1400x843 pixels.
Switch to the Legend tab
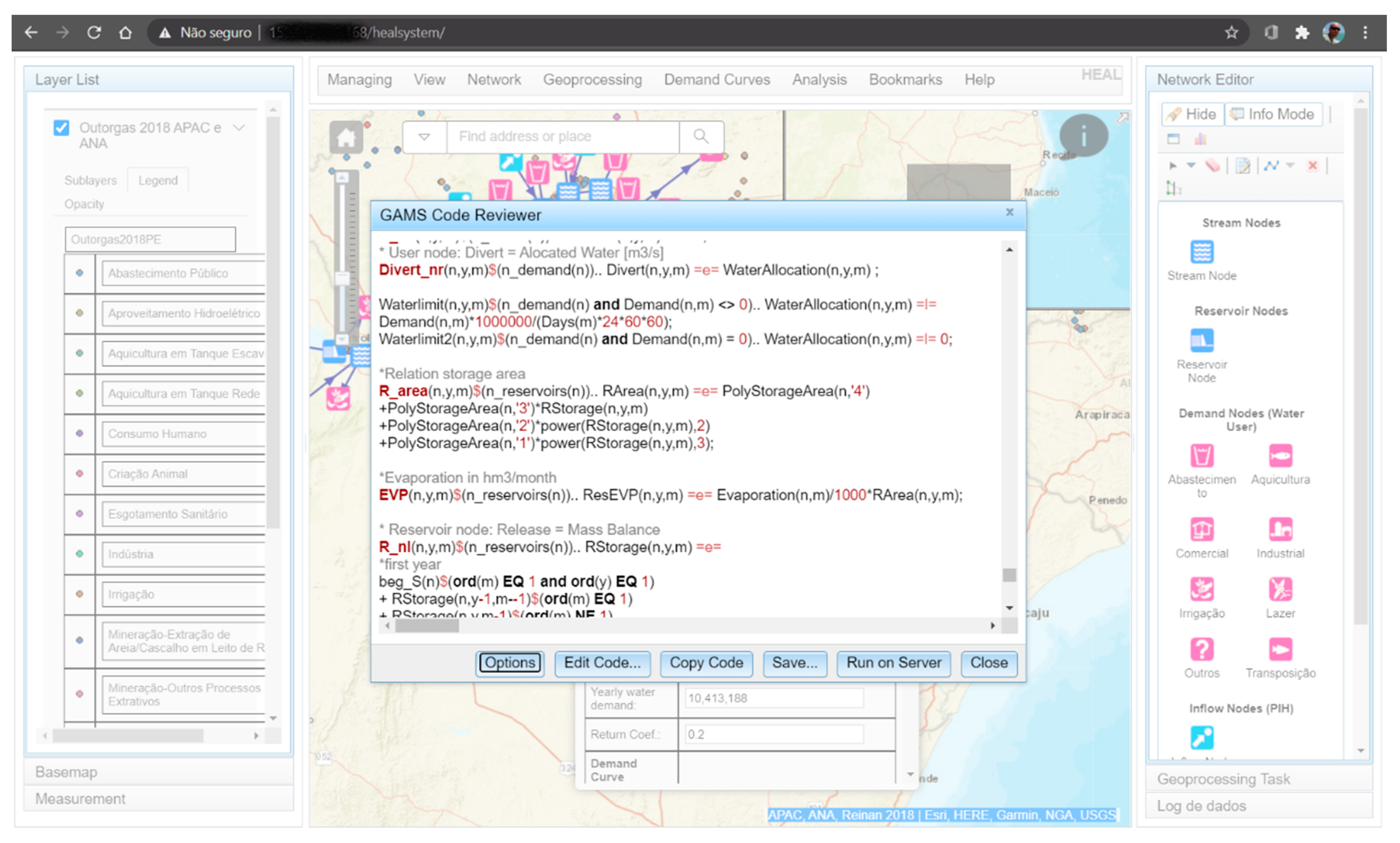(x=158, y=181)
